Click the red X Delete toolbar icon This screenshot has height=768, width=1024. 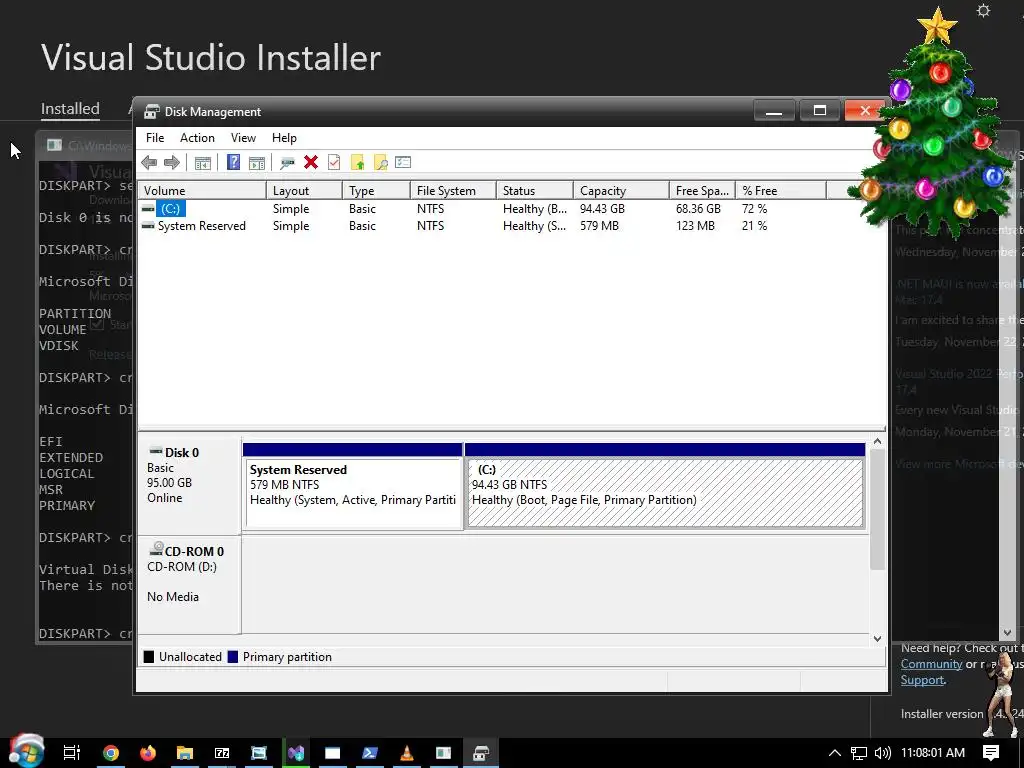(x=311, y=162)
